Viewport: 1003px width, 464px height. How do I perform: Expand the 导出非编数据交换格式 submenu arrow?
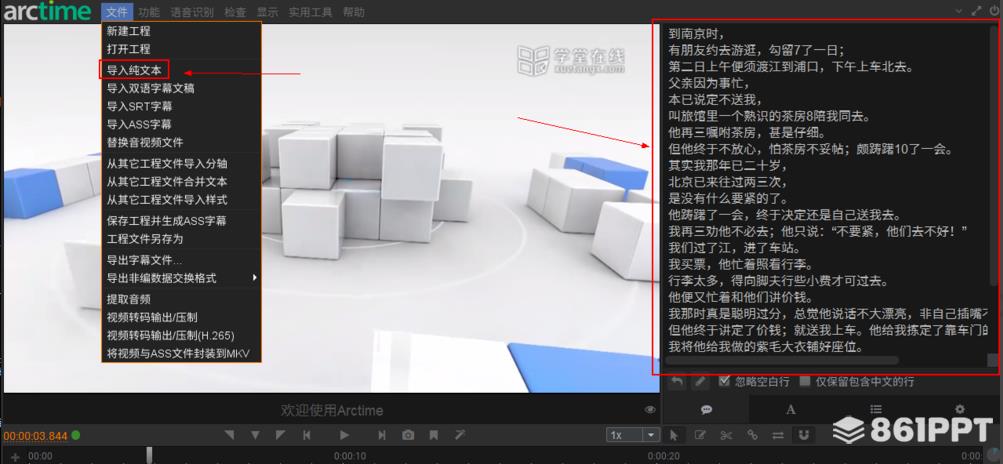255,278
